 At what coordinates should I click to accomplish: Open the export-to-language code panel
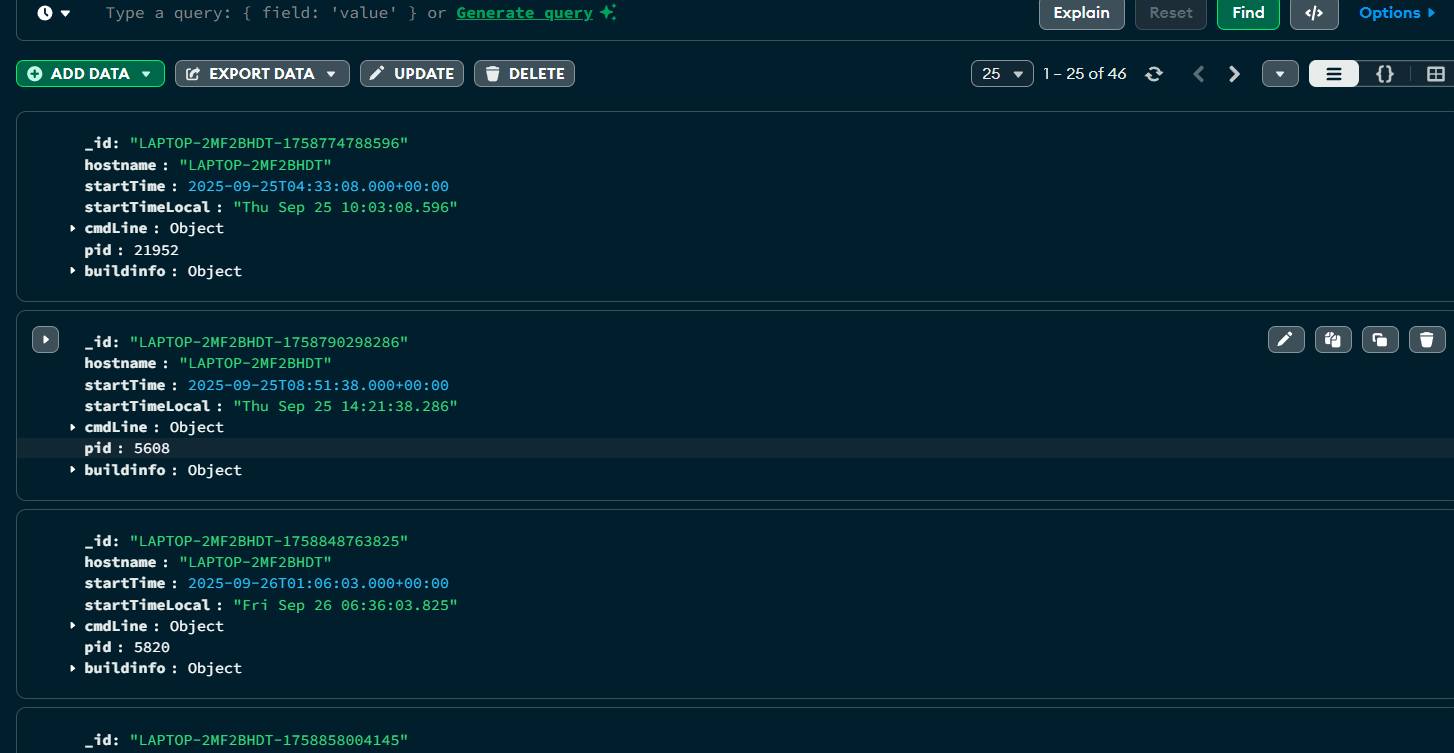1314,13
